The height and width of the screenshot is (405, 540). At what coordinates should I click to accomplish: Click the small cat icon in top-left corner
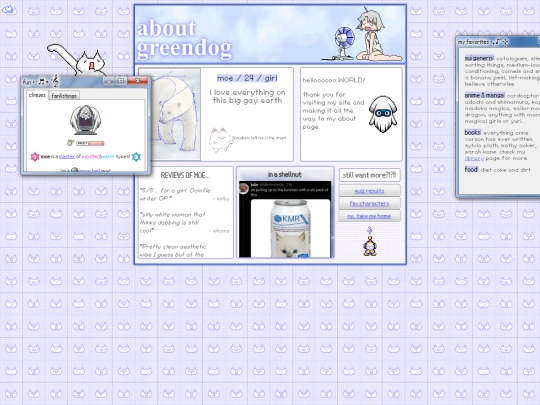(x=8, y=9)
